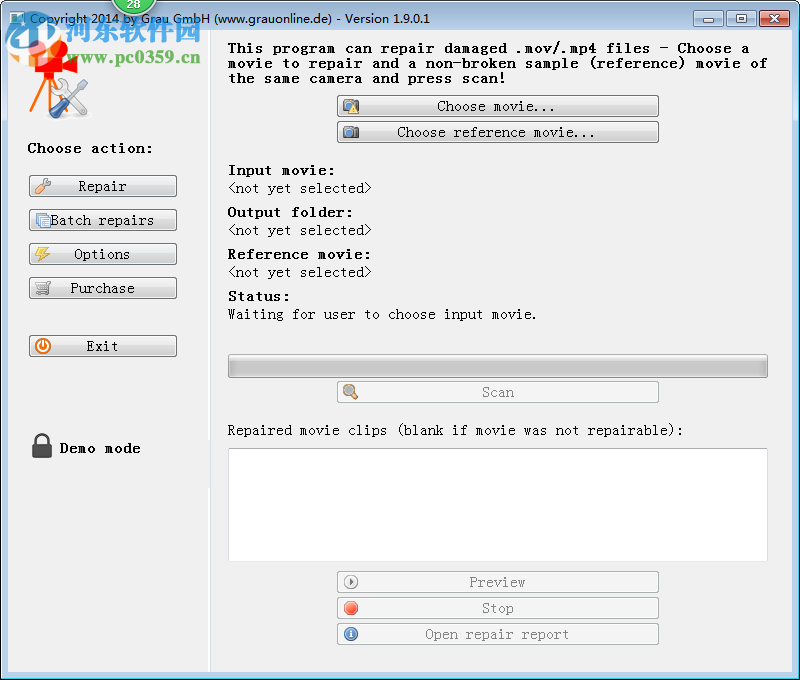Open the Options button

[x=103, y=254]
